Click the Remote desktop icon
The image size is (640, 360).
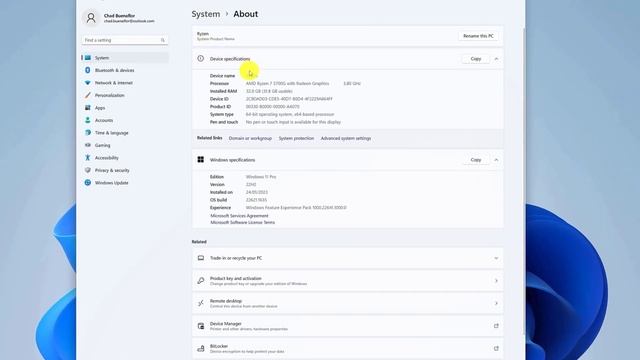click(201, 303)
